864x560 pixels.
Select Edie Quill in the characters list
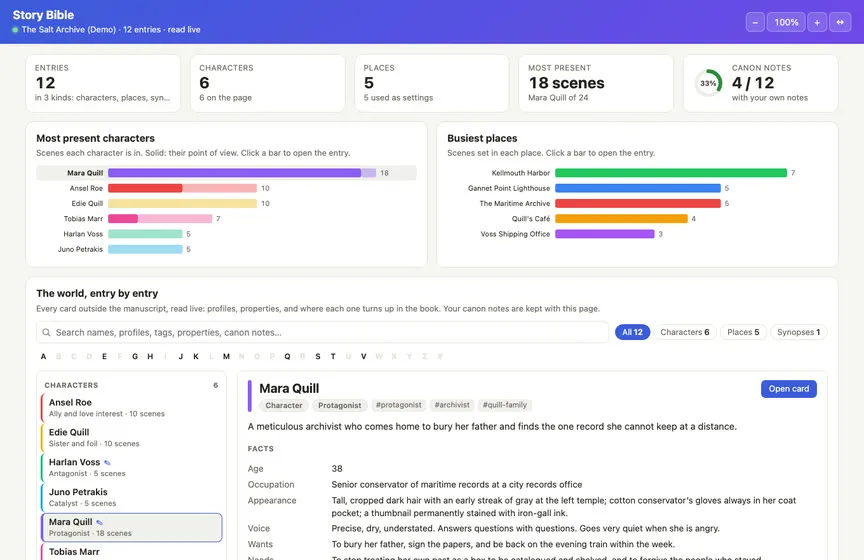132,438
